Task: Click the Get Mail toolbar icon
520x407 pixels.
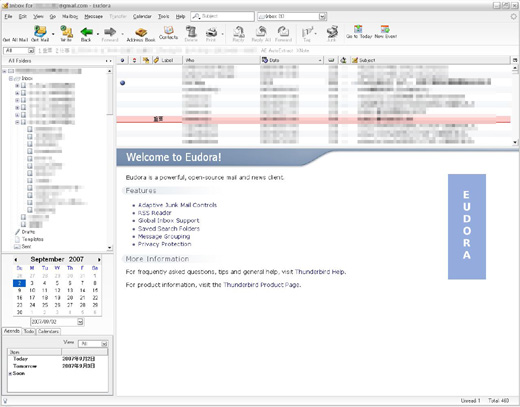Action: (40, 31)
